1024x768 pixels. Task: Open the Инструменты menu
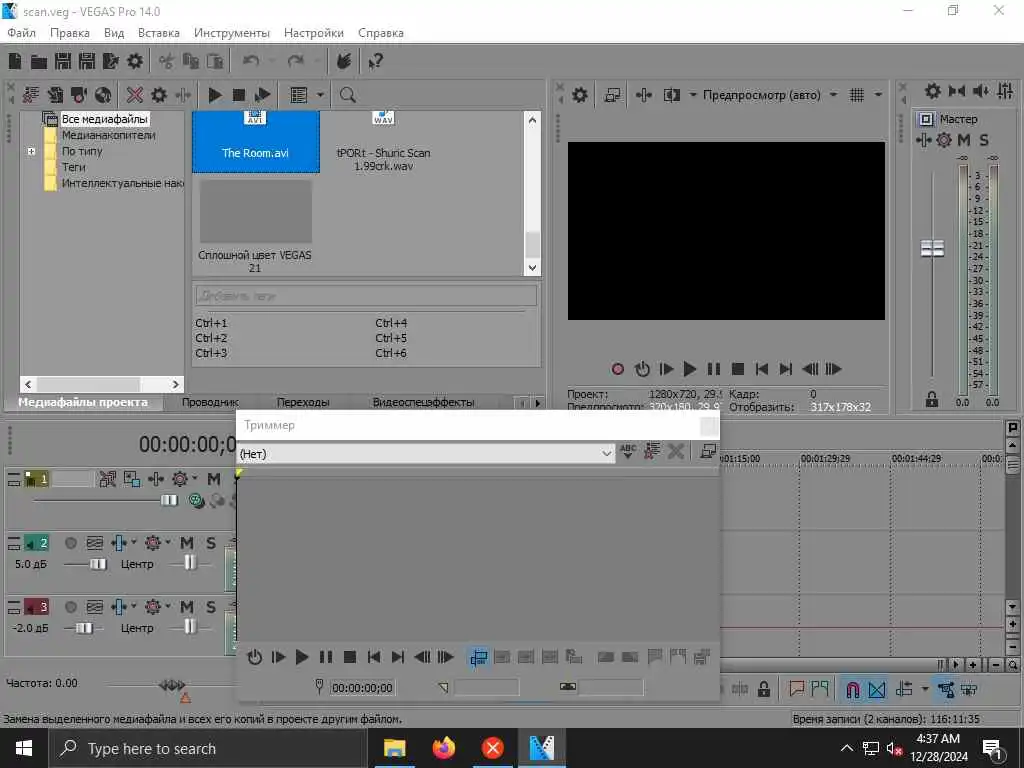[232, 33]
